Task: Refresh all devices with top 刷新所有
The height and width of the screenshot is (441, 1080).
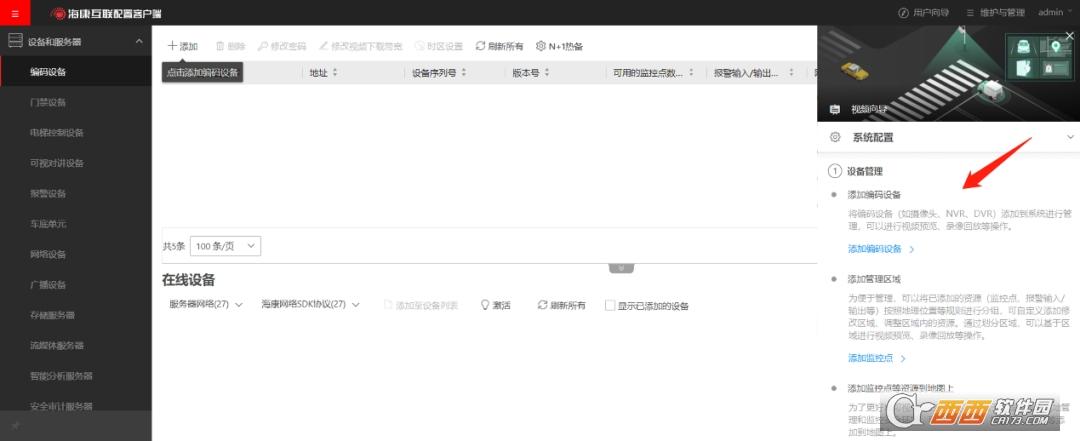Action: [x=499, y=46]
